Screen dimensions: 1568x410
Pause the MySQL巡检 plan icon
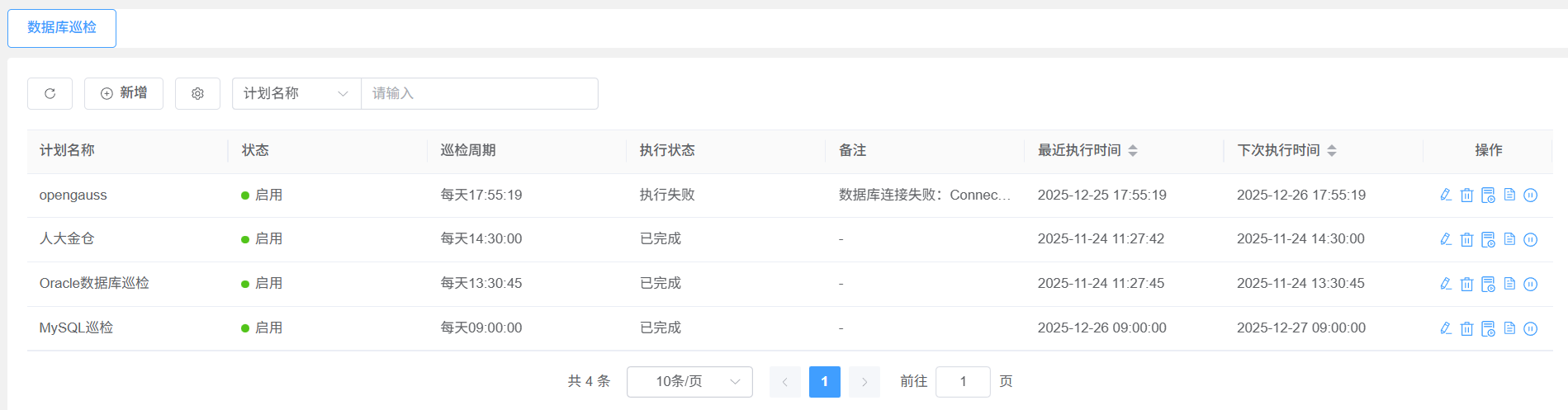tap(1530, 328)
